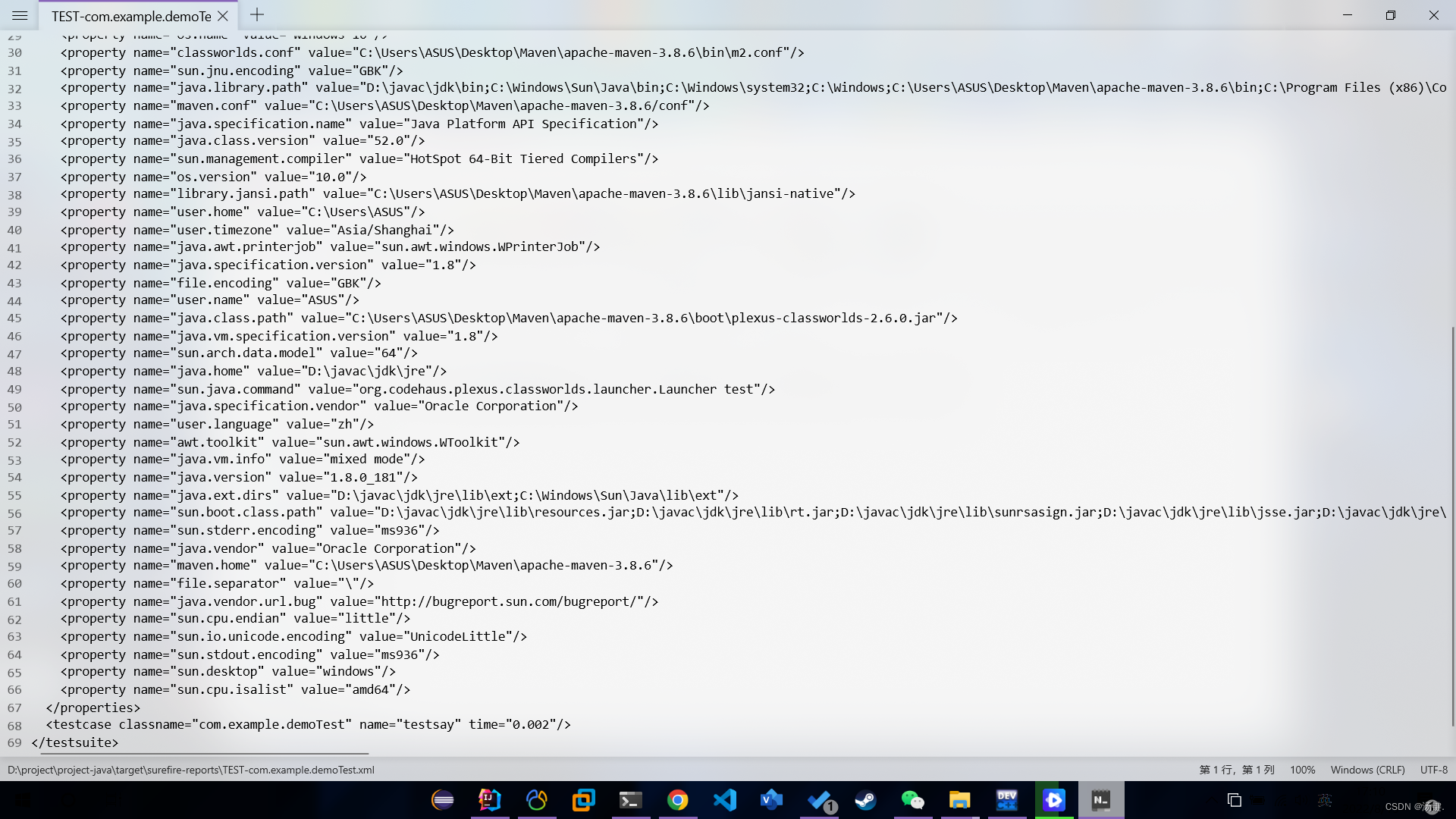Click the java.awt.printerjob property line
Image resolution: width=1456 pixels, height=819 pixels.
click(x=330, y=247)
